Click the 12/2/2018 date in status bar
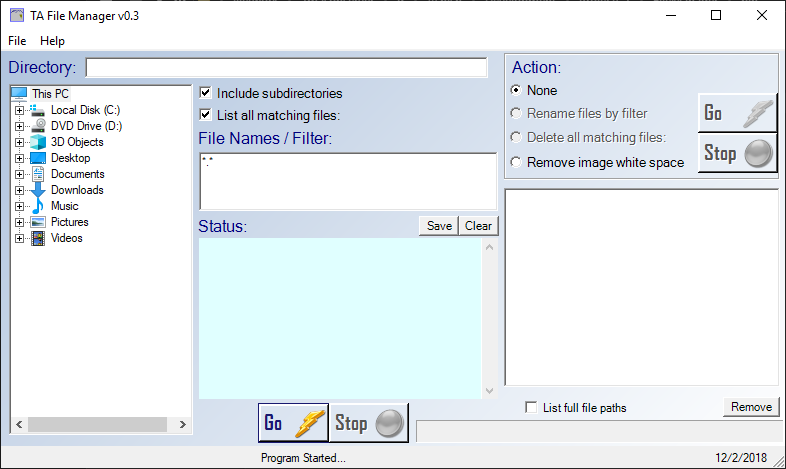This screenshot has height=469, width=786. (x=741, y=458)
